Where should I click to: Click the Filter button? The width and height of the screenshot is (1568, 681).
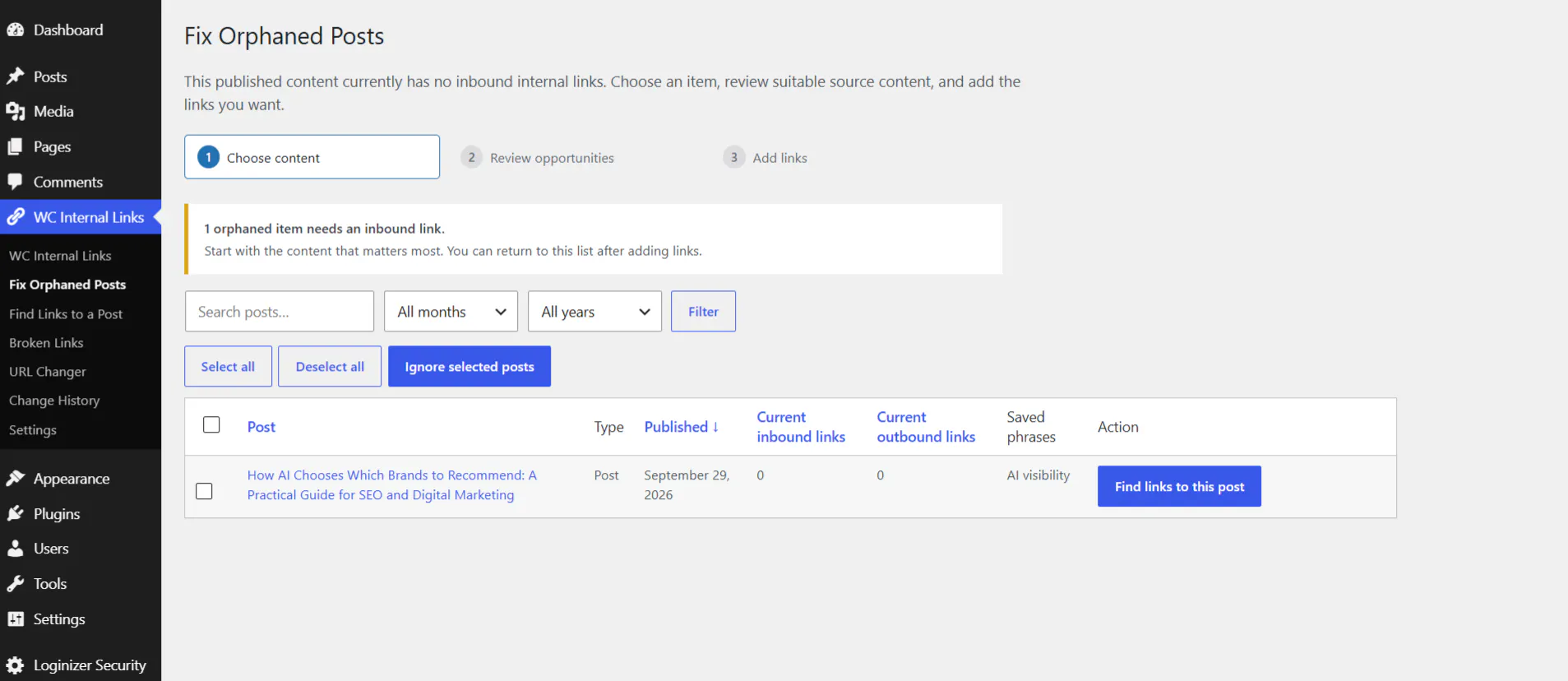pos(703,312)
